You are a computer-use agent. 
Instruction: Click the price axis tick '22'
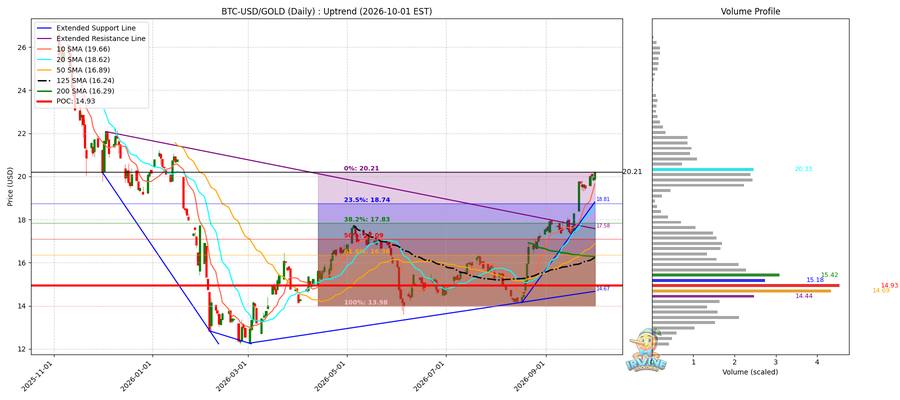point(21,134)
